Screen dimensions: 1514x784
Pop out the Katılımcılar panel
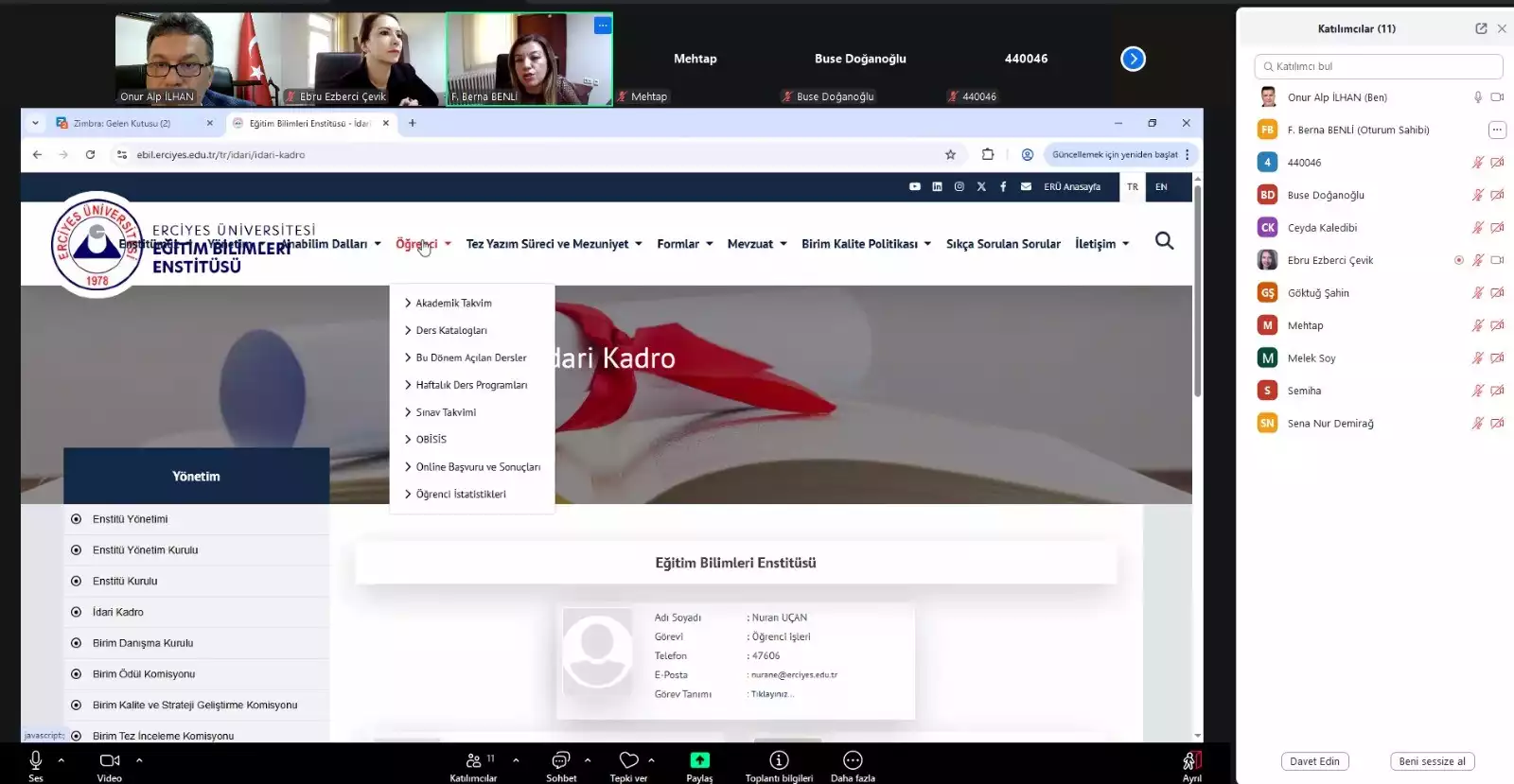(1481, 28)
